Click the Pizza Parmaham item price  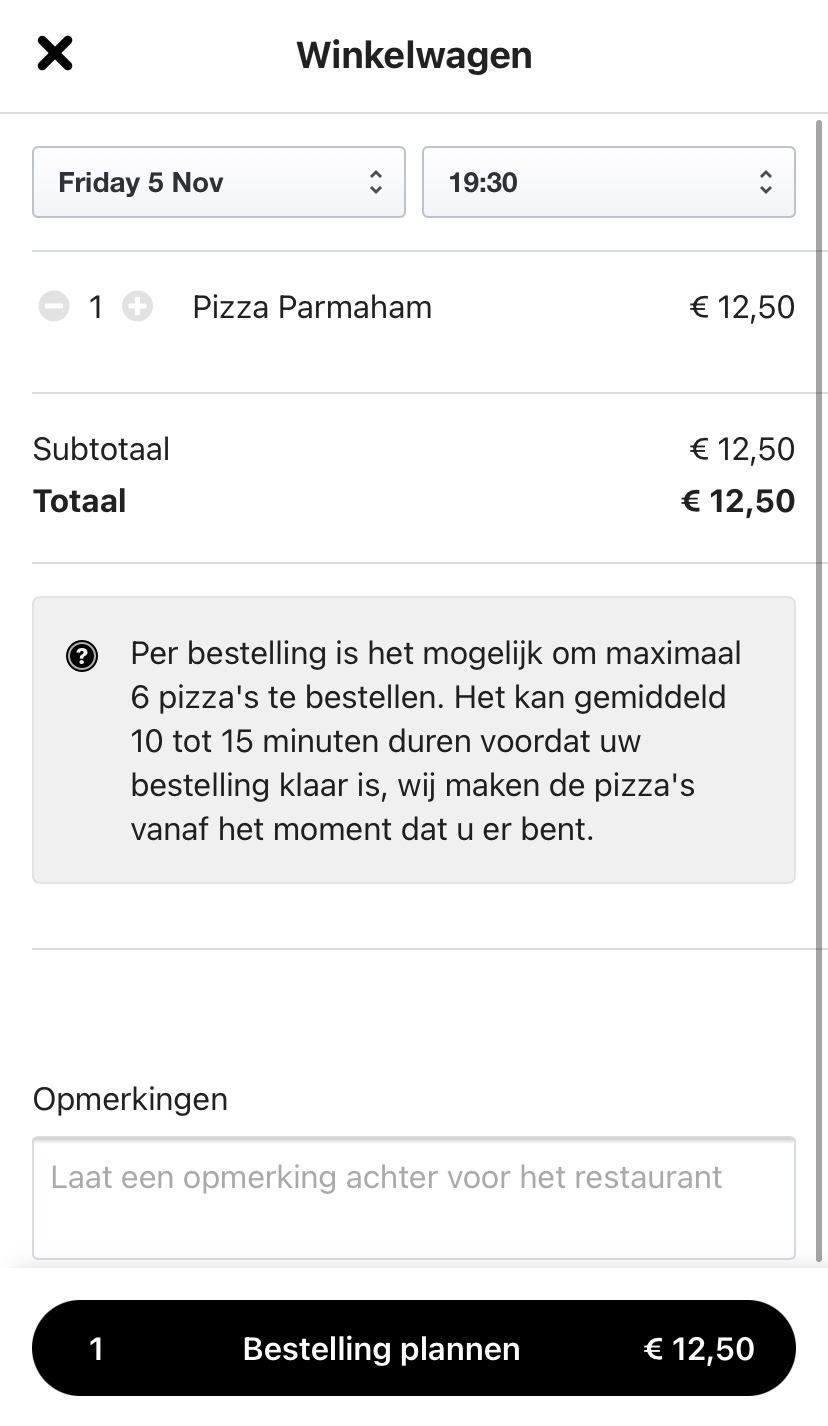[742, 307]
